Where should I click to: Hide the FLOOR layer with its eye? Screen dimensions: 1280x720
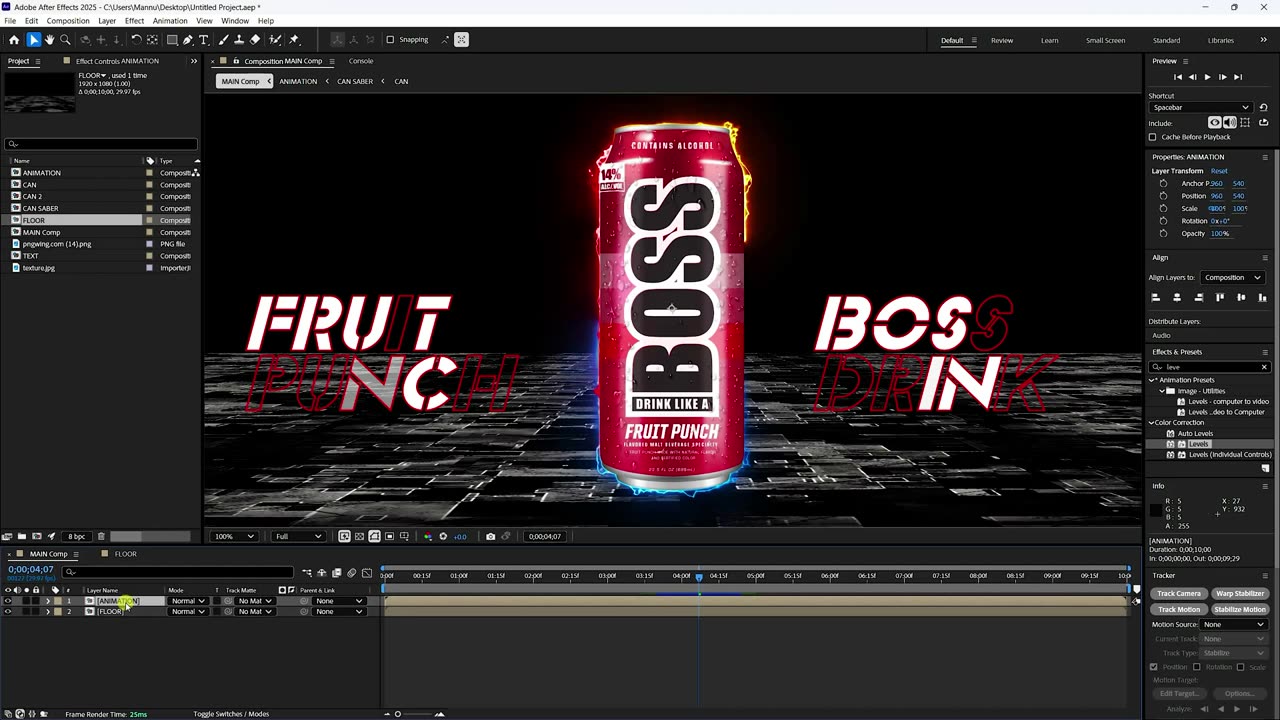(8, 611)
